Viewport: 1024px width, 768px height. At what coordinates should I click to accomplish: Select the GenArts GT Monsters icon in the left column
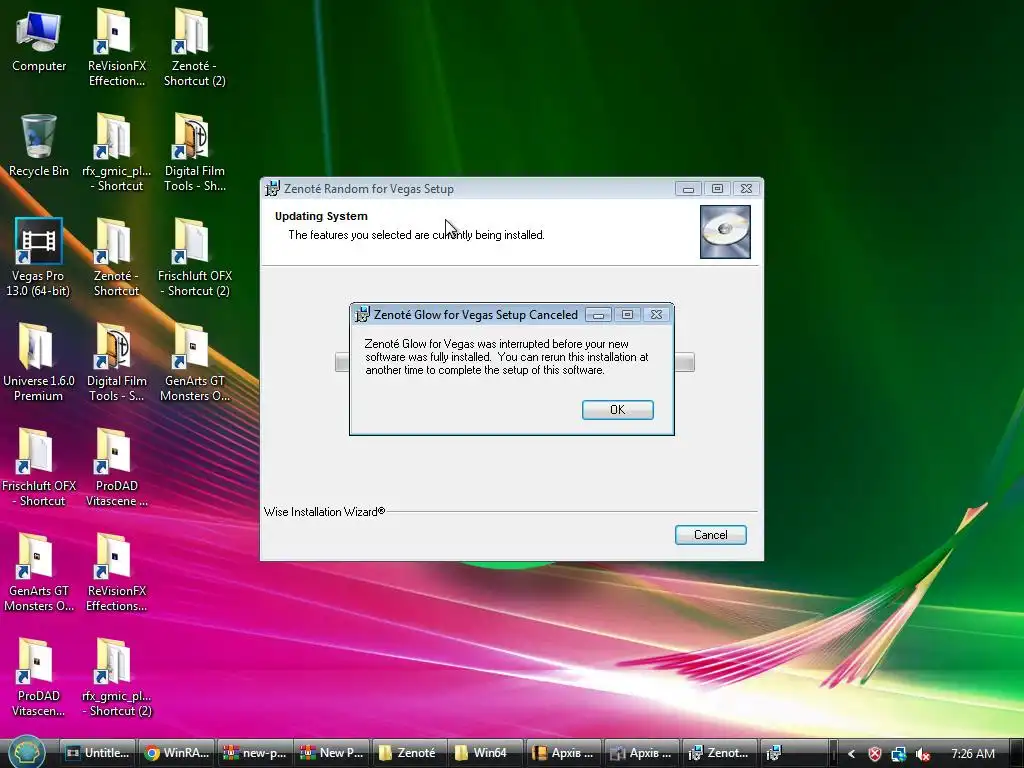39,572
